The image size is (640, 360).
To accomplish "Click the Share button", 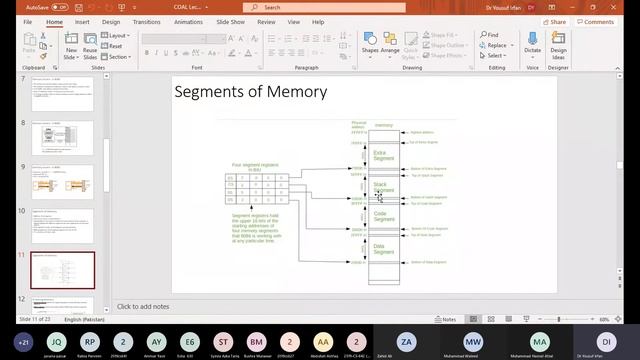I will tap(554, 22).
